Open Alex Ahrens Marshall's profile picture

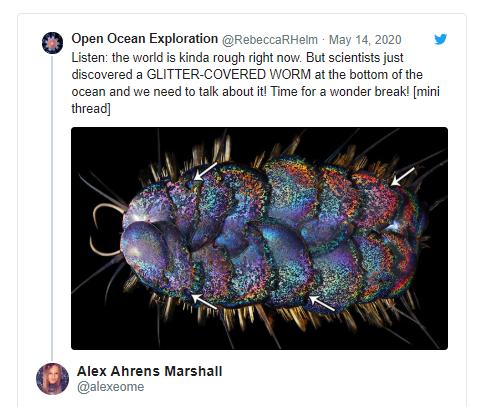(52, 379)
